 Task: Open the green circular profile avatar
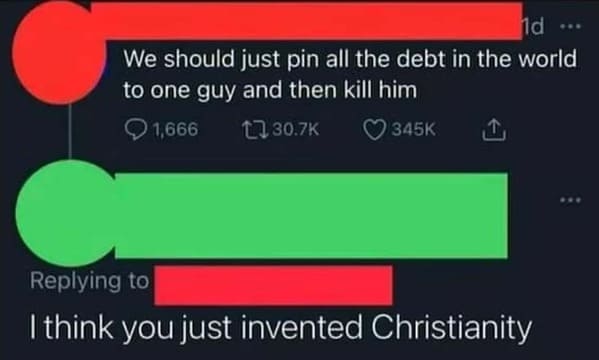point(66,213)
